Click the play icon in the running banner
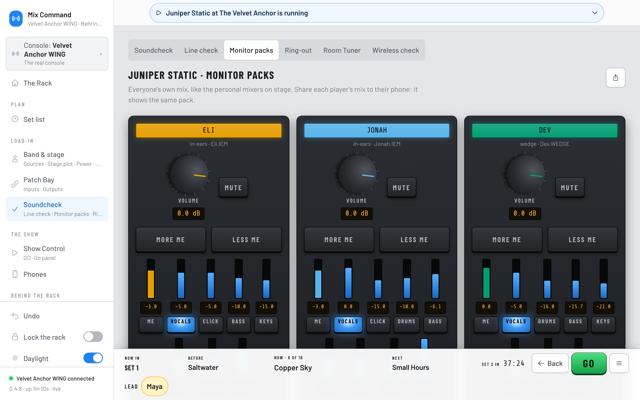 point(159,13)
